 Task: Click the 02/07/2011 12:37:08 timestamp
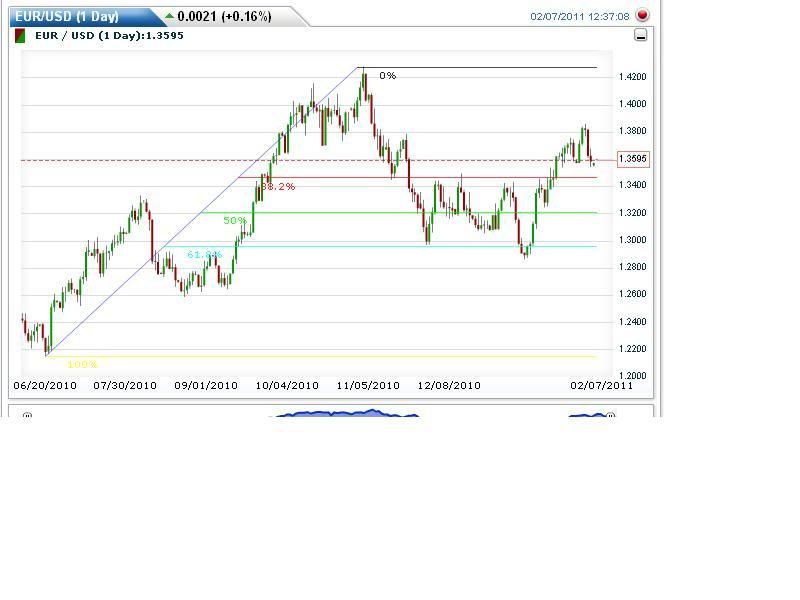[580, 16]
